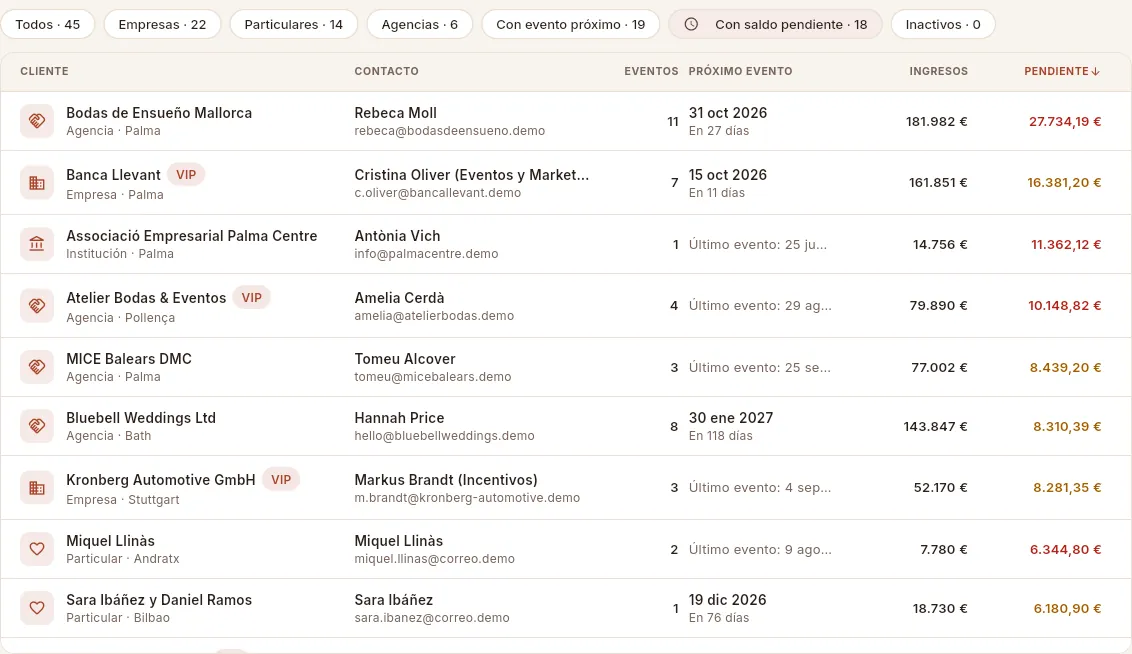Click contact Cristina Oliver (Eventos y Market...
1132x654 pixels.
click(471, 175)
